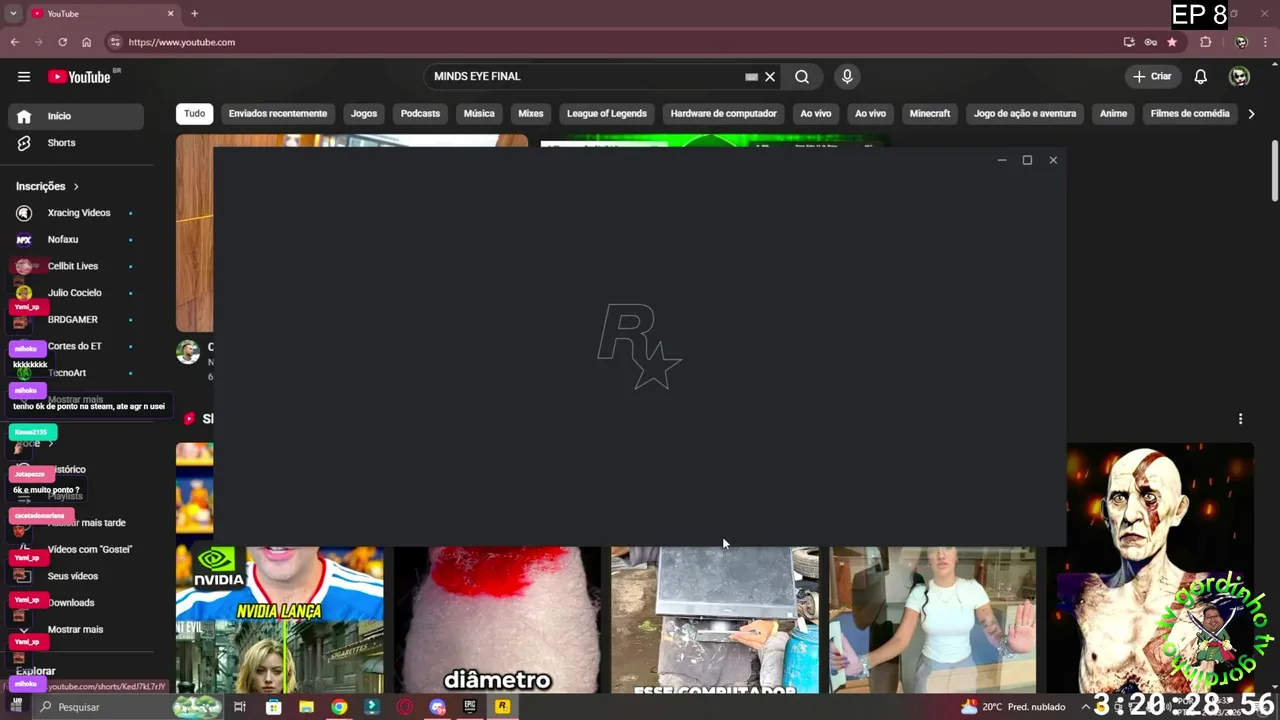Open Task View in taskbar
This screenshot has width=1280, height=720.
click(240, 707)
